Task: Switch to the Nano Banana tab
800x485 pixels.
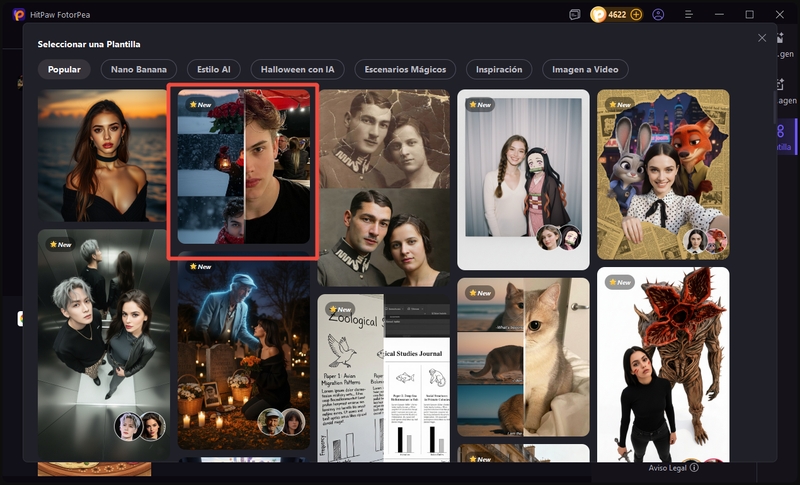Action: [x=139, y=70]
